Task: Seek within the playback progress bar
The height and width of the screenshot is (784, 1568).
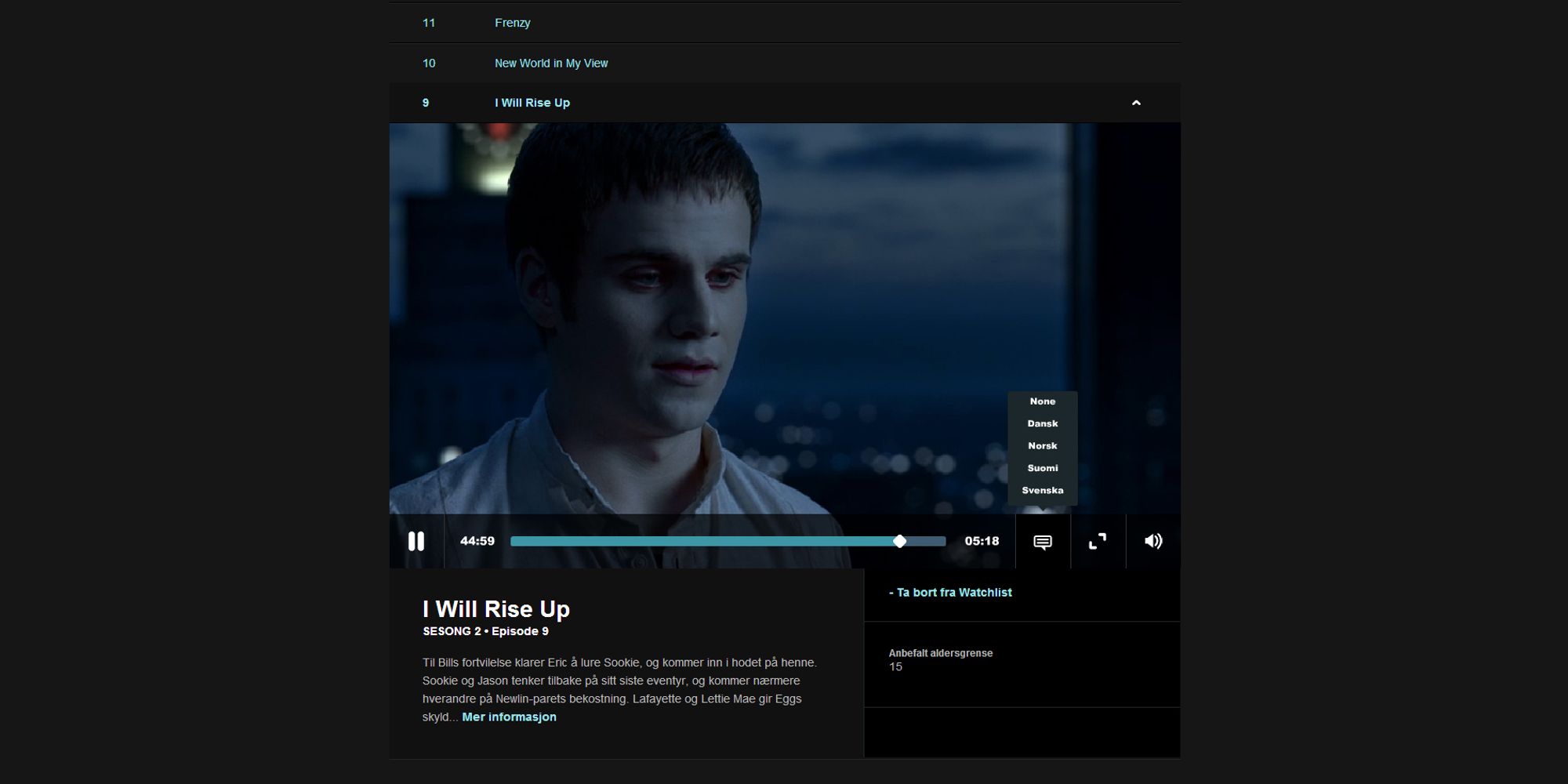Action: click(728, 541)
